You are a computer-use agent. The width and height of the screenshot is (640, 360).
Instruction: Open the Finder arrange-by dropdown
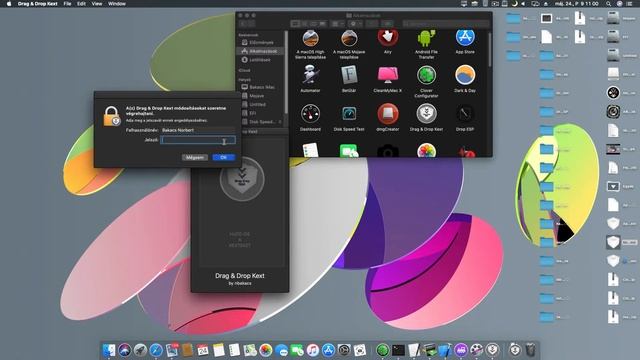[x=337, y=24]
